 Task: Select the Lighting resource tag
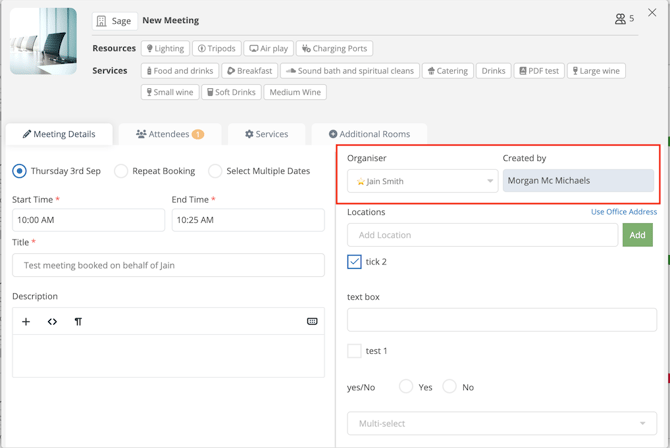pos(165,48)
